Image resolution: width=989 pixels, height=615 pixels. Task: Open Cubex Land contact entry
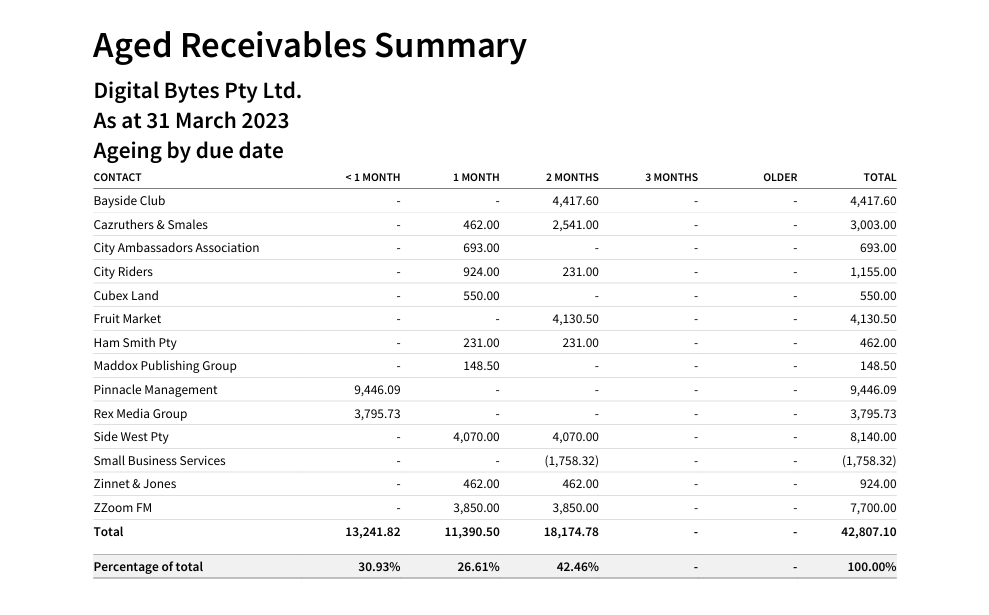pos(126,296)
